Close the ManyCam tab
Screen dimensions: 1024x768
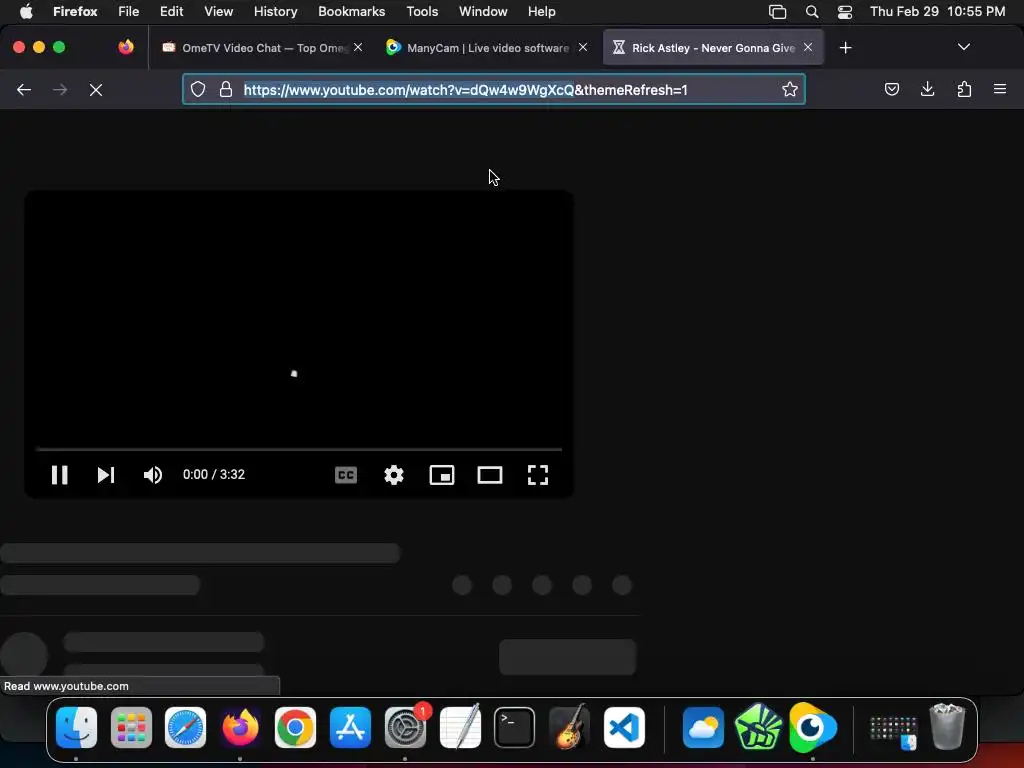583,47
